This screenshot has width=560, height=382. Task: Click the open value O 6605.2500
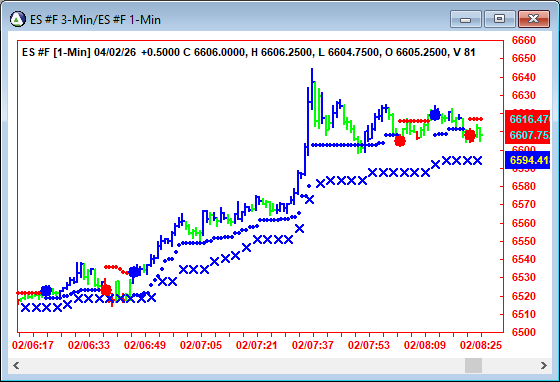[x=416, y=52]
